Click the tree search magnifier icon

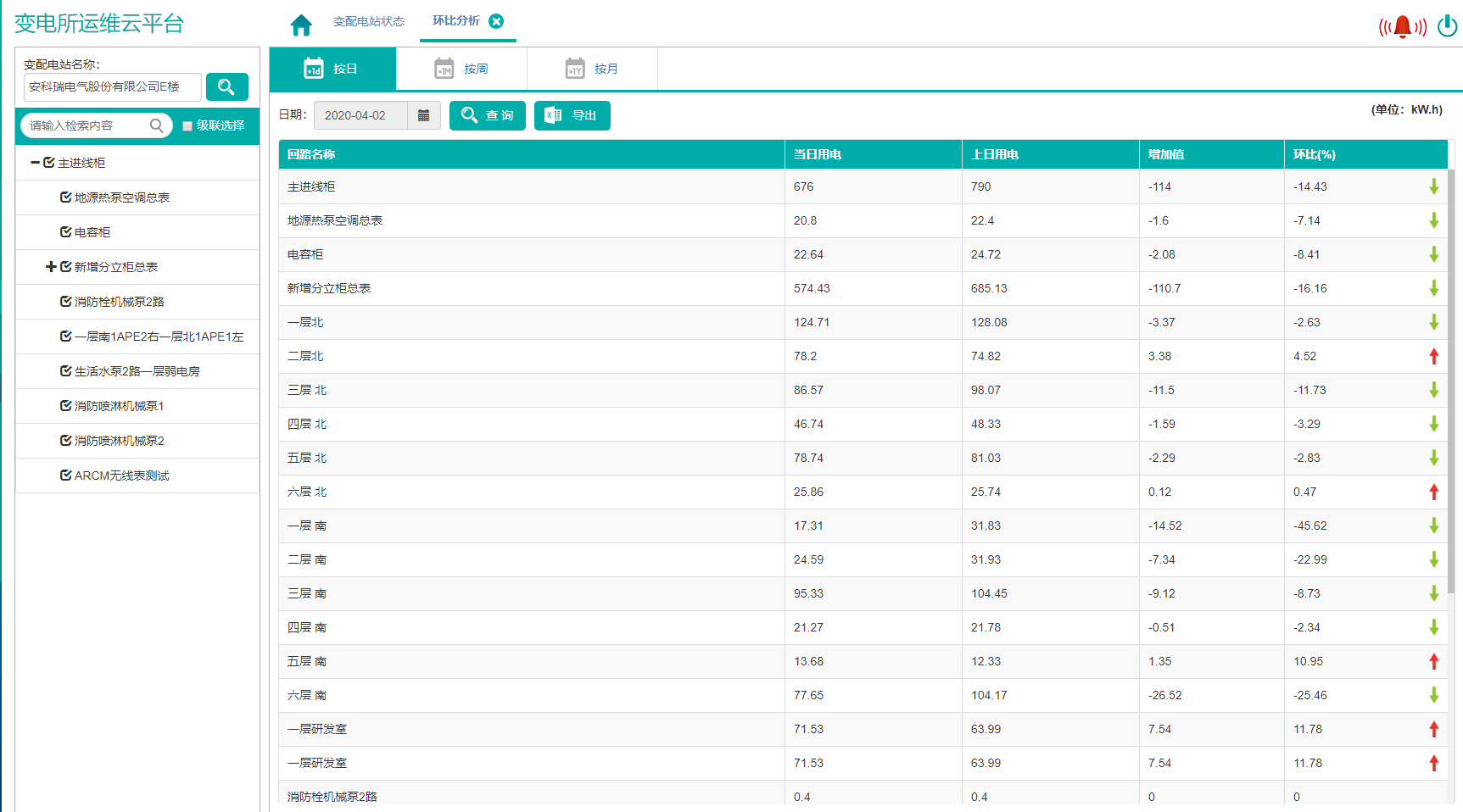(156, 125)
